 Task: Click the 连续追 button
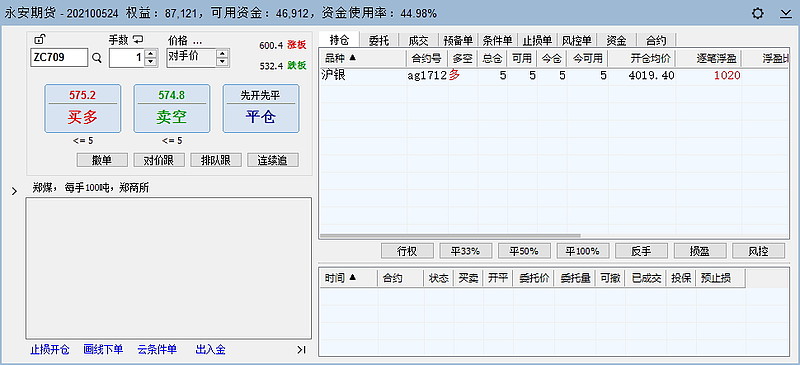(272, 160)
